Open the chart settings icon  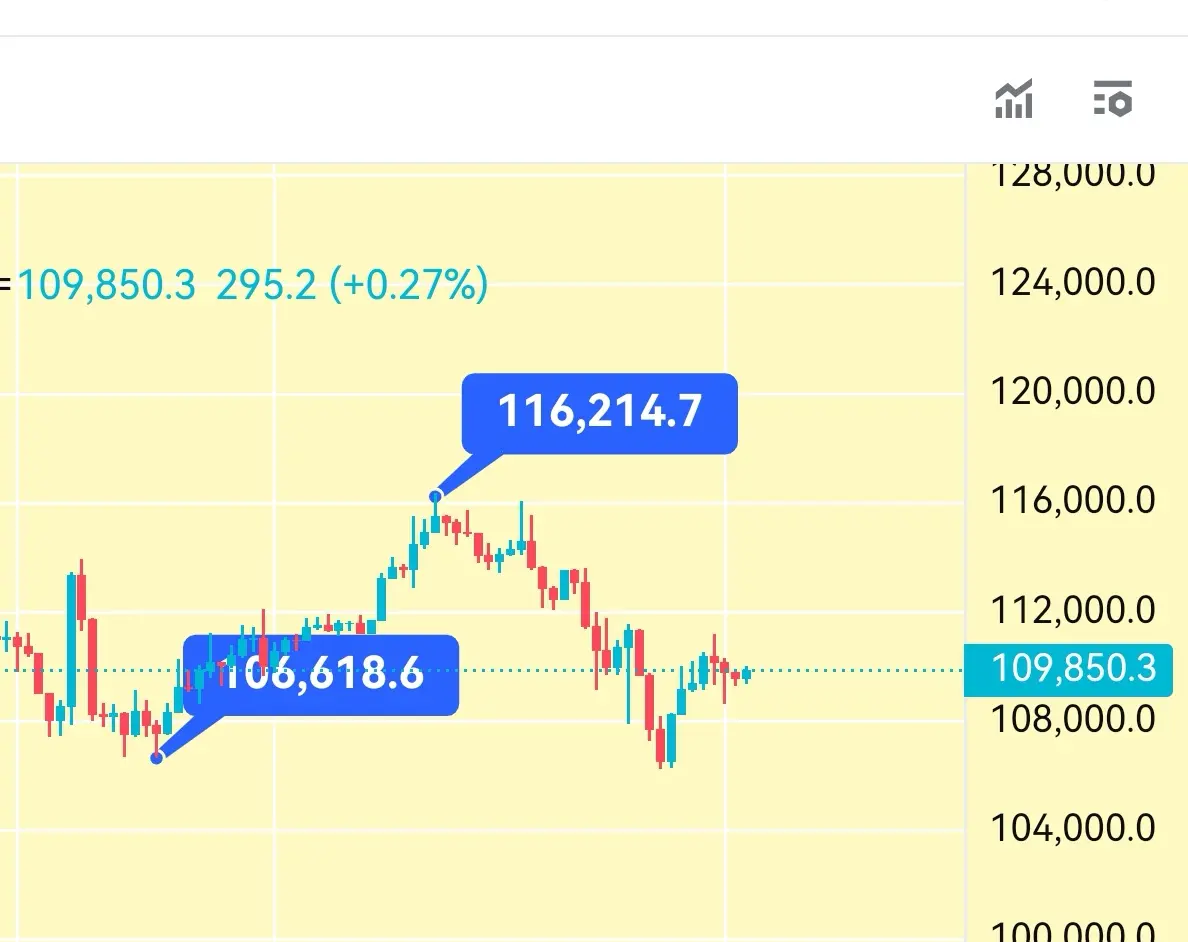(x=1112, y=99)
